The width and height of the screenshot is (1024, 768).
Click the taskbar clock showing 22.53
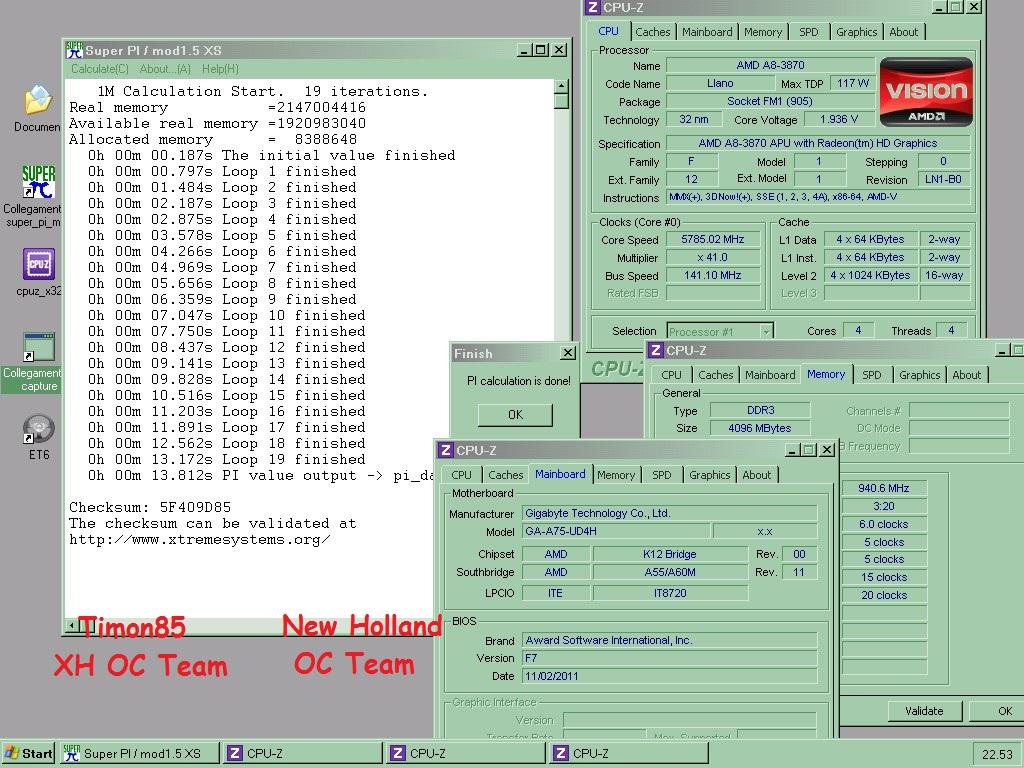click(x=997, y=754)
